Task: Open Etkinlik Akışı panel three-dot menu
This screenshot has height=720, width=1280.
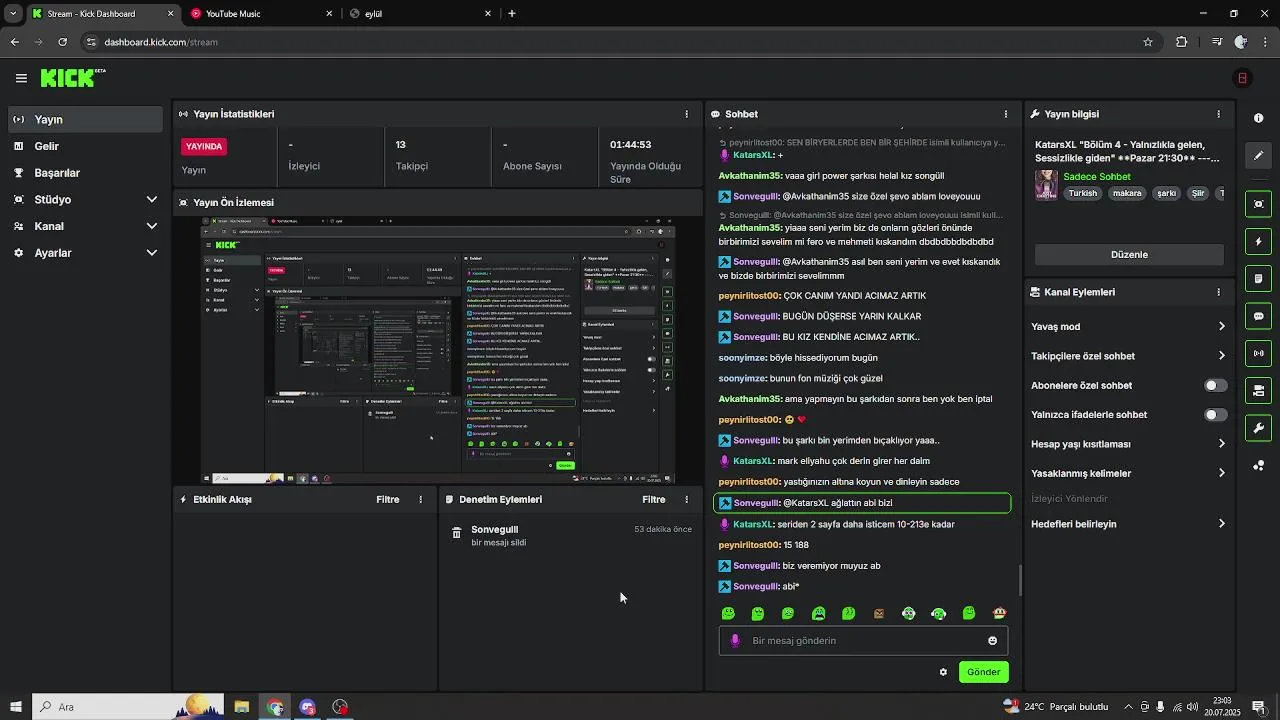Action: click(x=420, y=499)
